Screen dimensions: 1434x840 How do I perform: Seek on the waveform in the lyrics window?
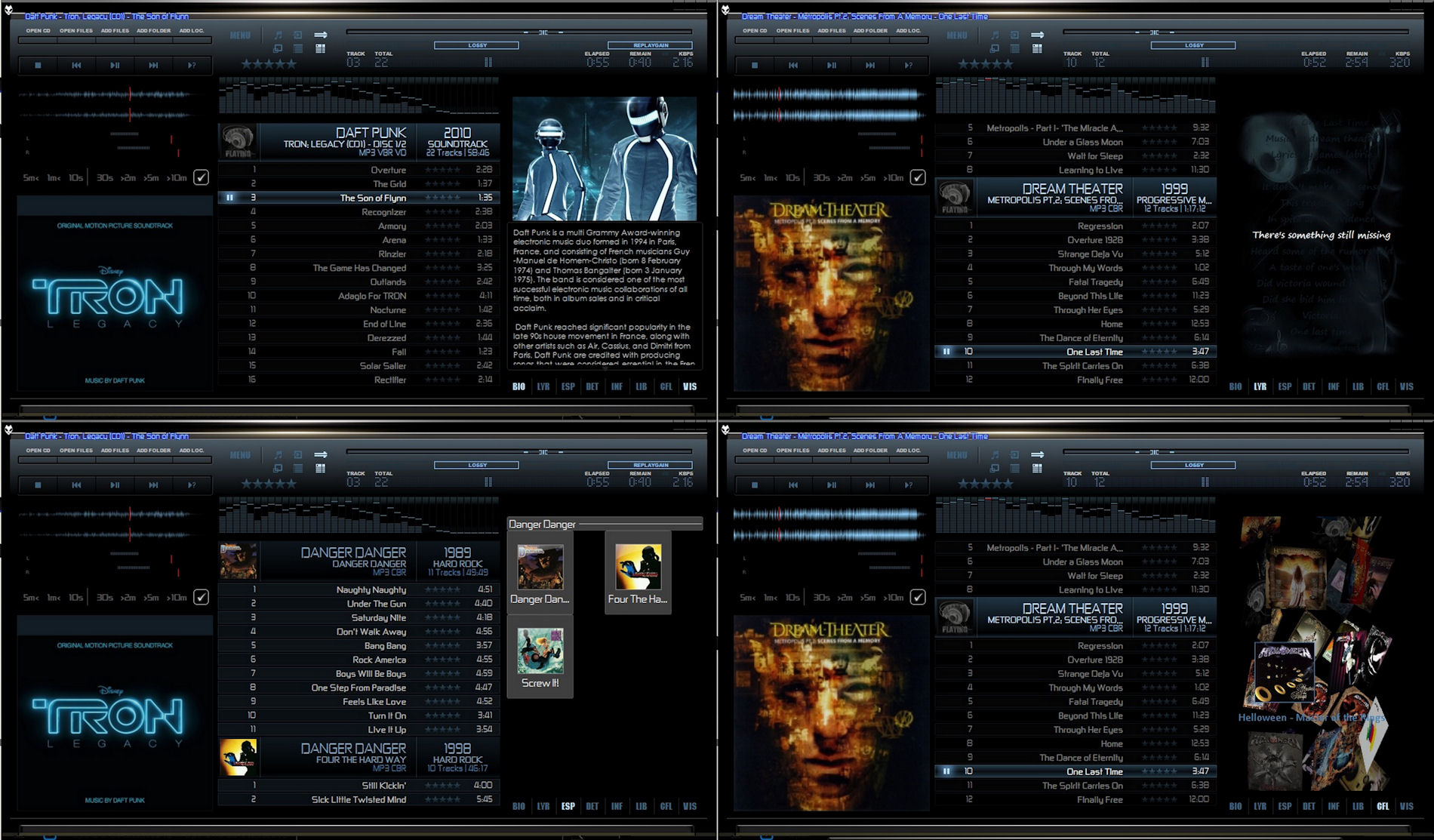click(829, 105)
